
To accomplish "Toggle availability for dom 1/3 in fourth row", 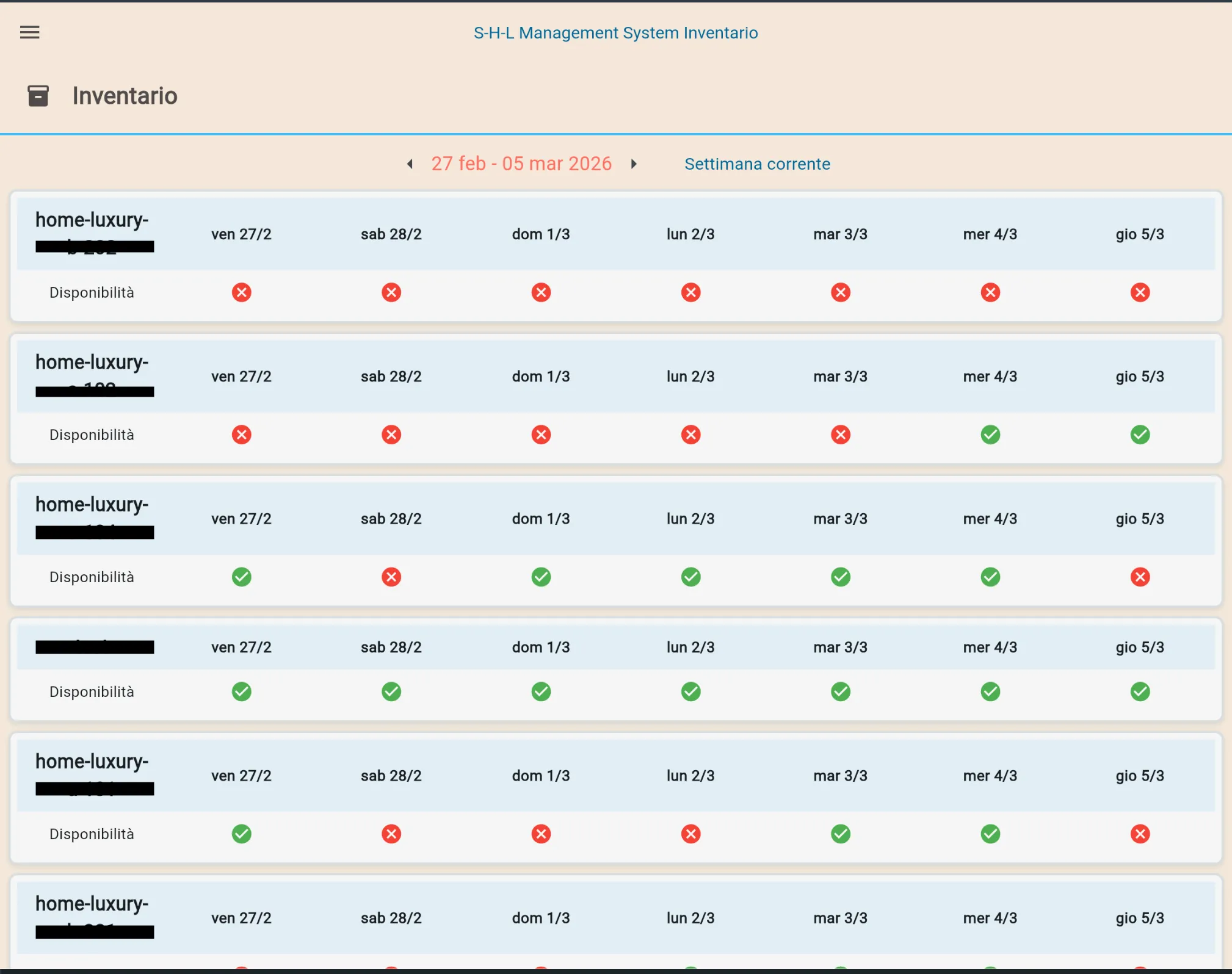I will pos(541,691).
